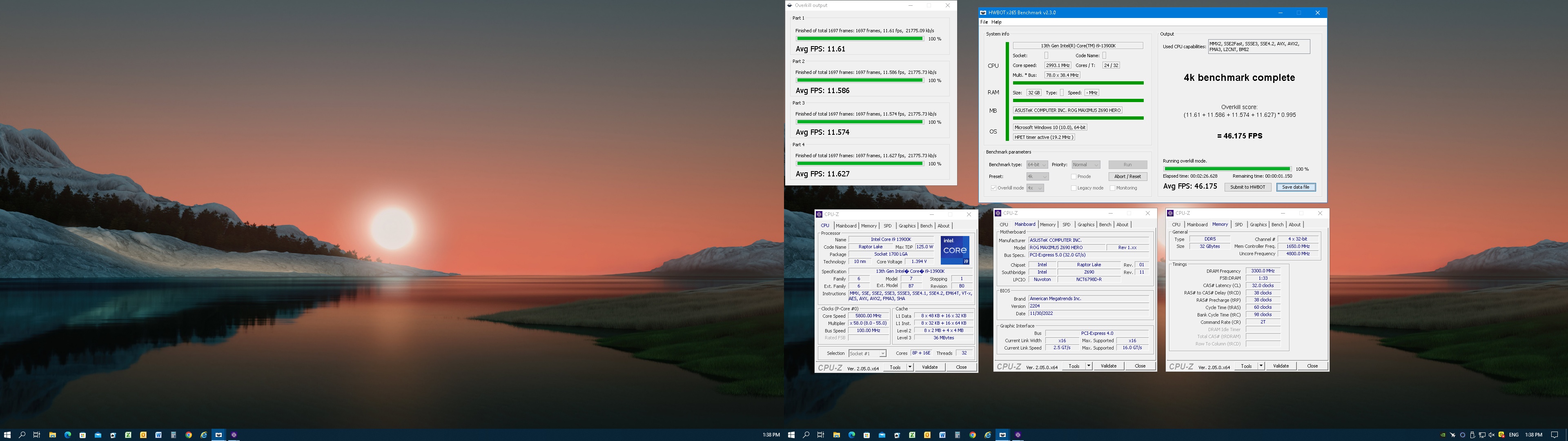Click the Core speed 2993.1 MHz field

[x=1057, y=65]
